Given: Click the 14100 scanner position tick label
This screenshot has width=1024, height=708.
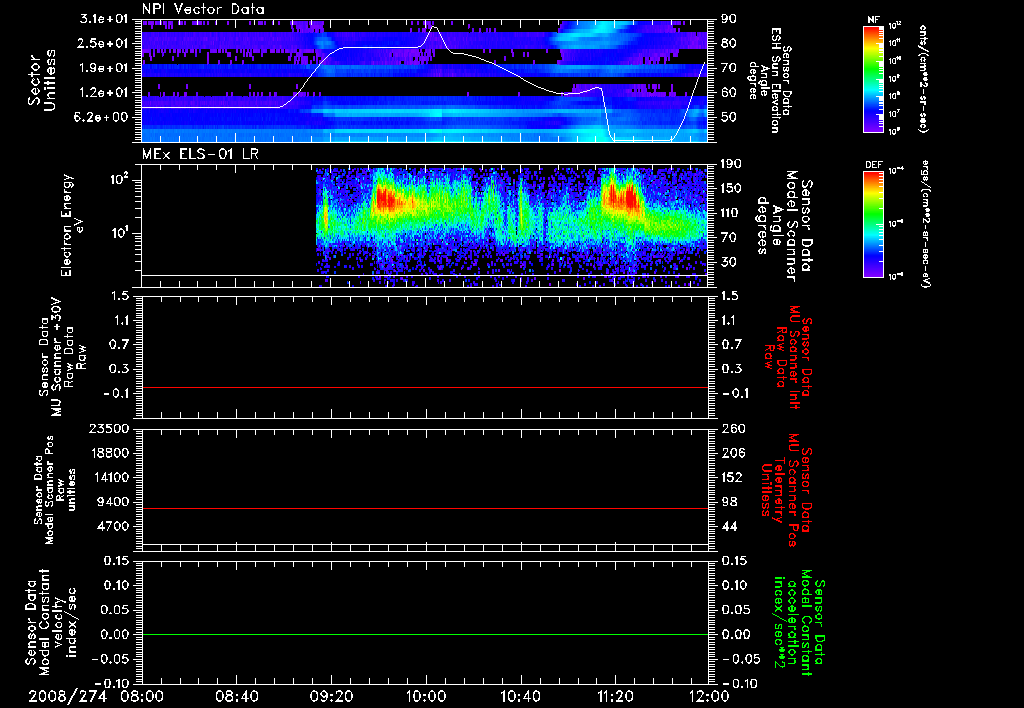Looking at the screenshot, I should [x=108, y=477].
